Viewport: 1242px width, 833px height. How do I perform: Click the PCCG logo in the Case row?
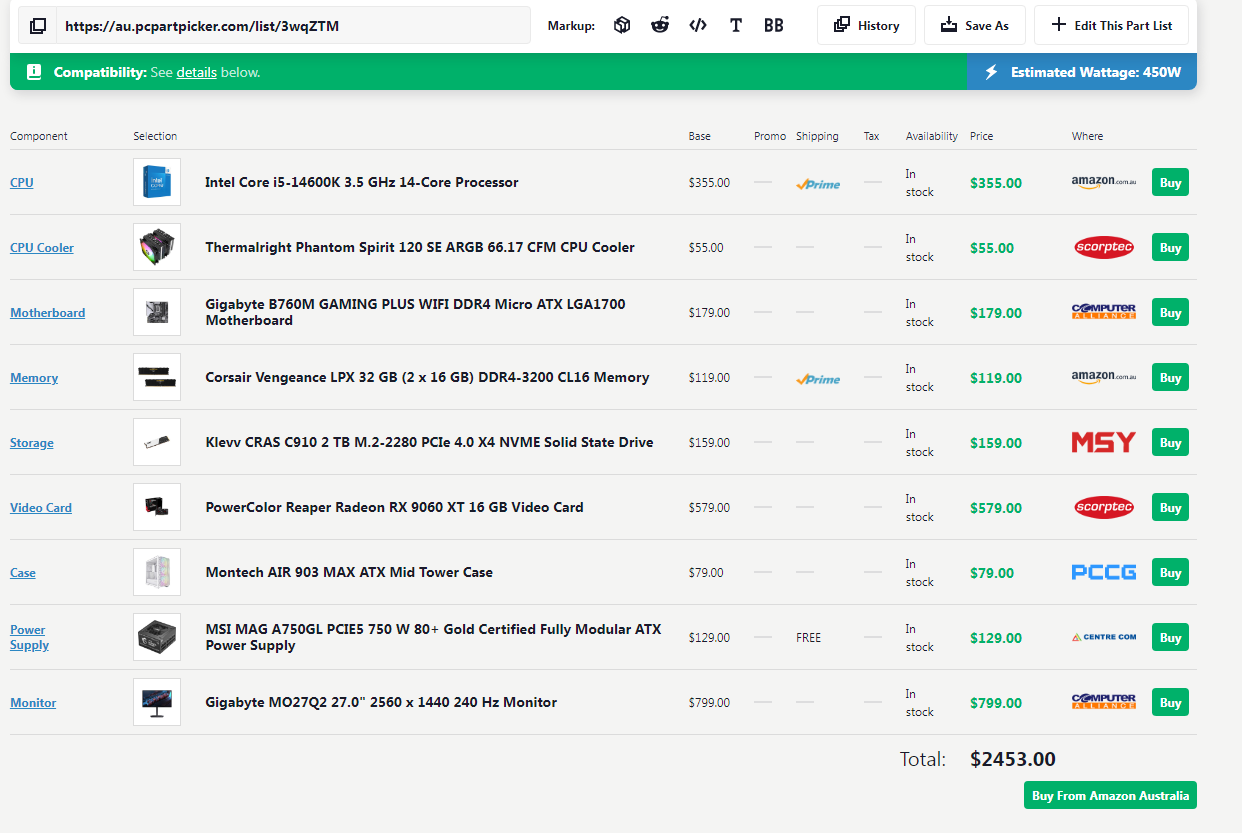click(x=1103, y=572)
